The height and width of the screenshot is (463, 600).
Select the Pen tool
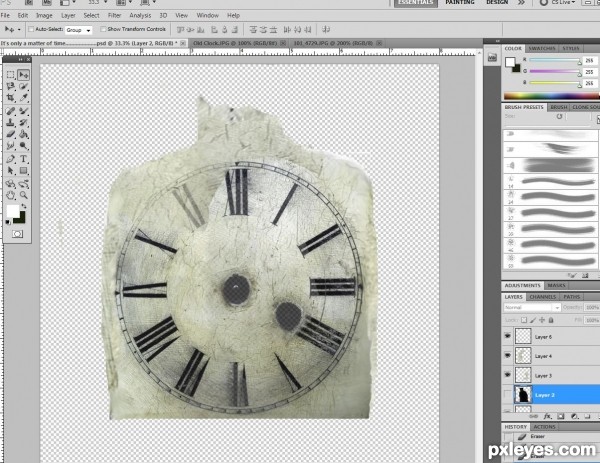[10, 159]
